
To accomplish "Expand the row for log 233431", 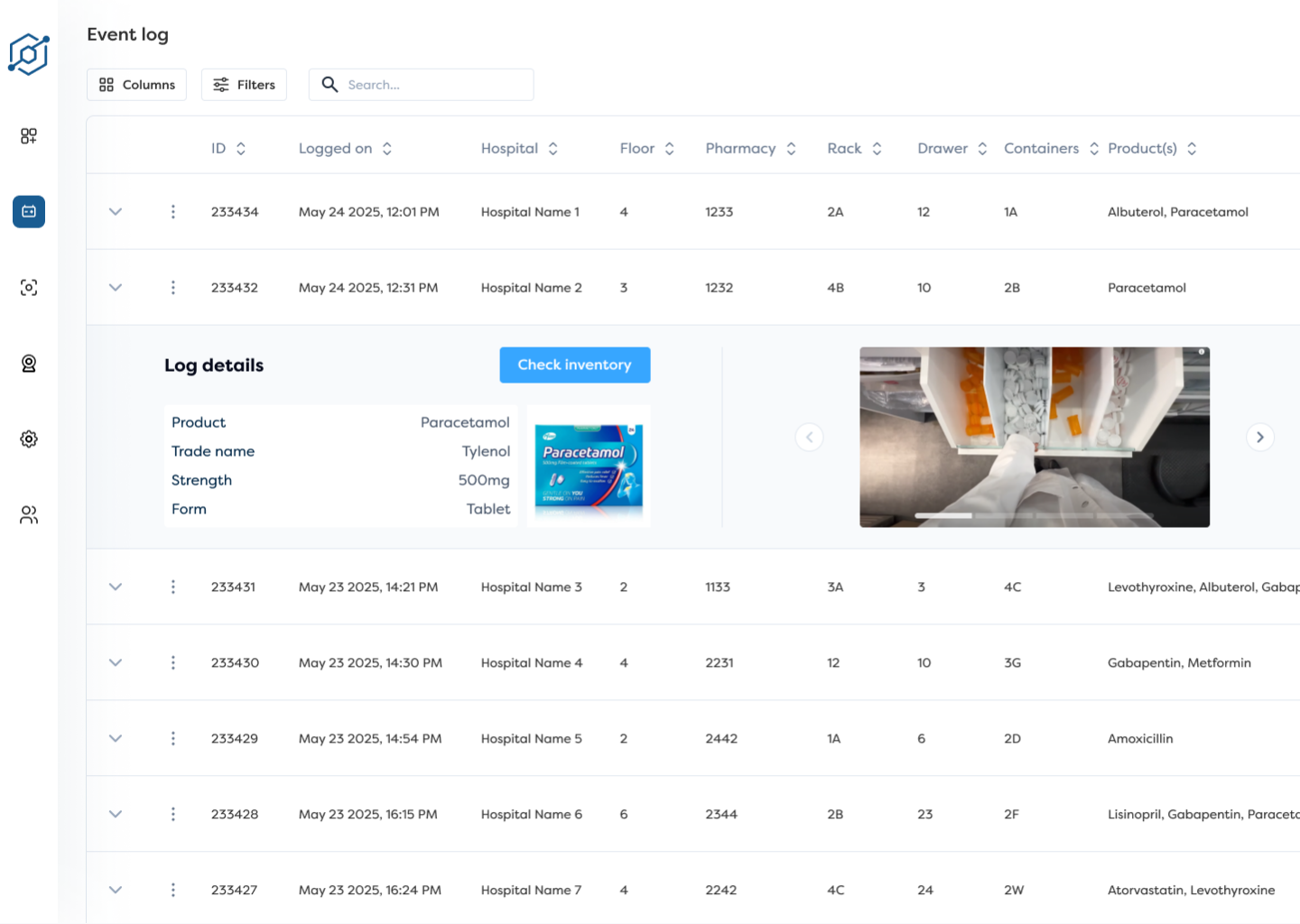I will [x=115, y=587].
